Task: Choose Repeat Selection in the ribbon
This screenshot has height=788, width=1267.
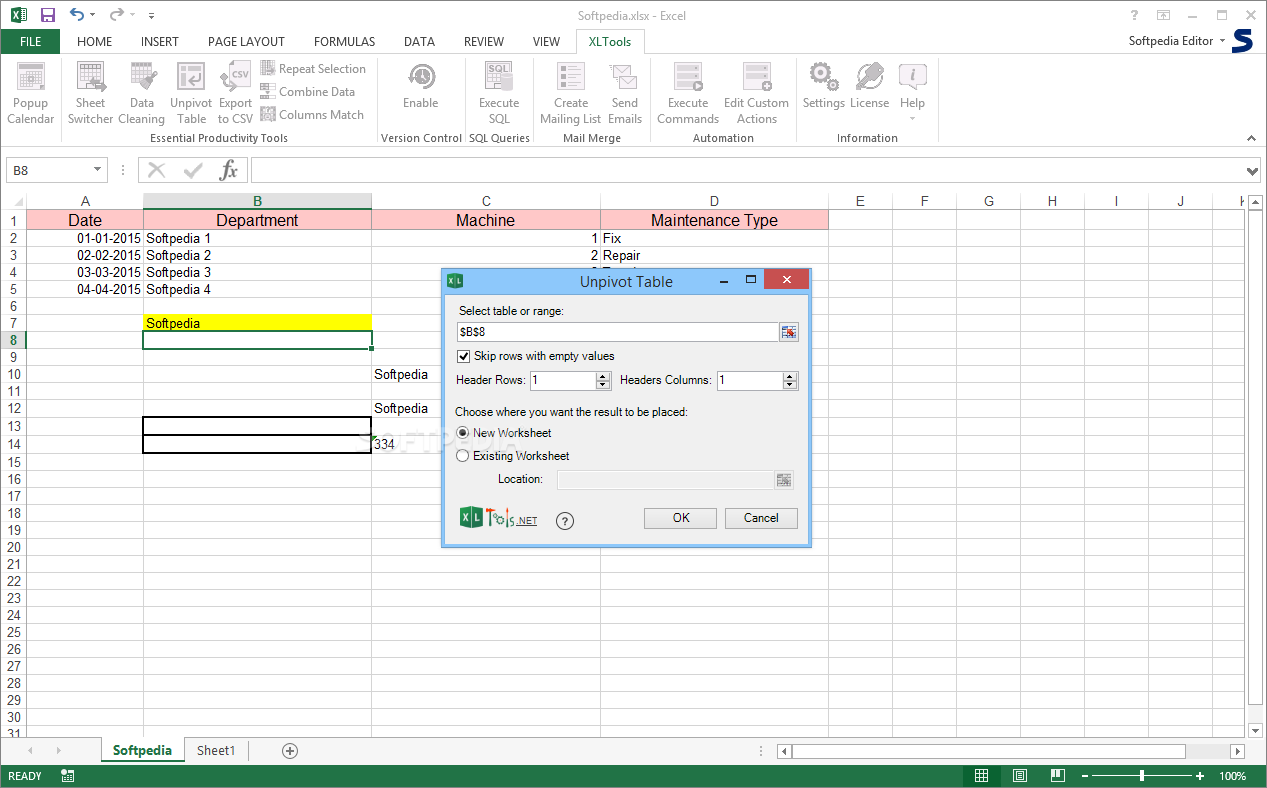Action: point(313,69)
